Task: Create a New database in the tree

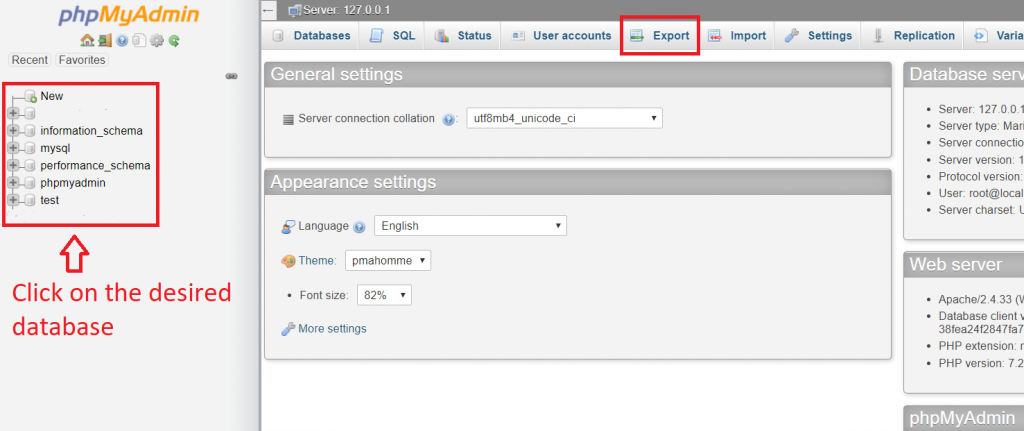Action: (52, 96)
